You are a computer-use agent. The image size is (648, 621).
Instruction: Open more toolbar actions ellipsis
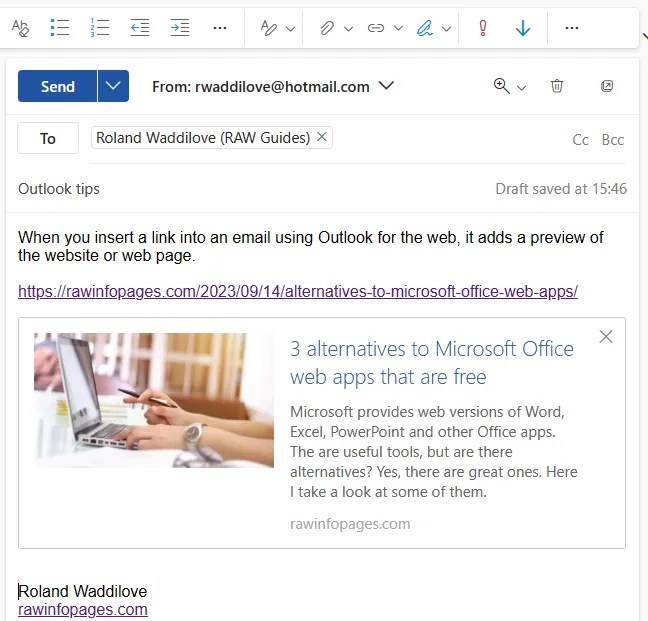pyautogui.click(x=572, y=28)
